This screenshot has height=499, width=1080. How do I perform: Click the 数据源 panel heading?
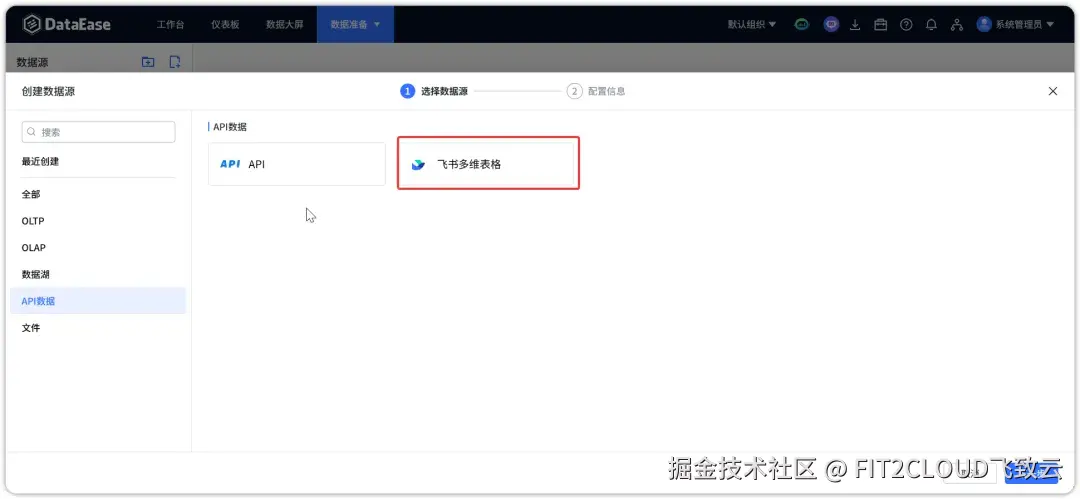coord(32,62)
